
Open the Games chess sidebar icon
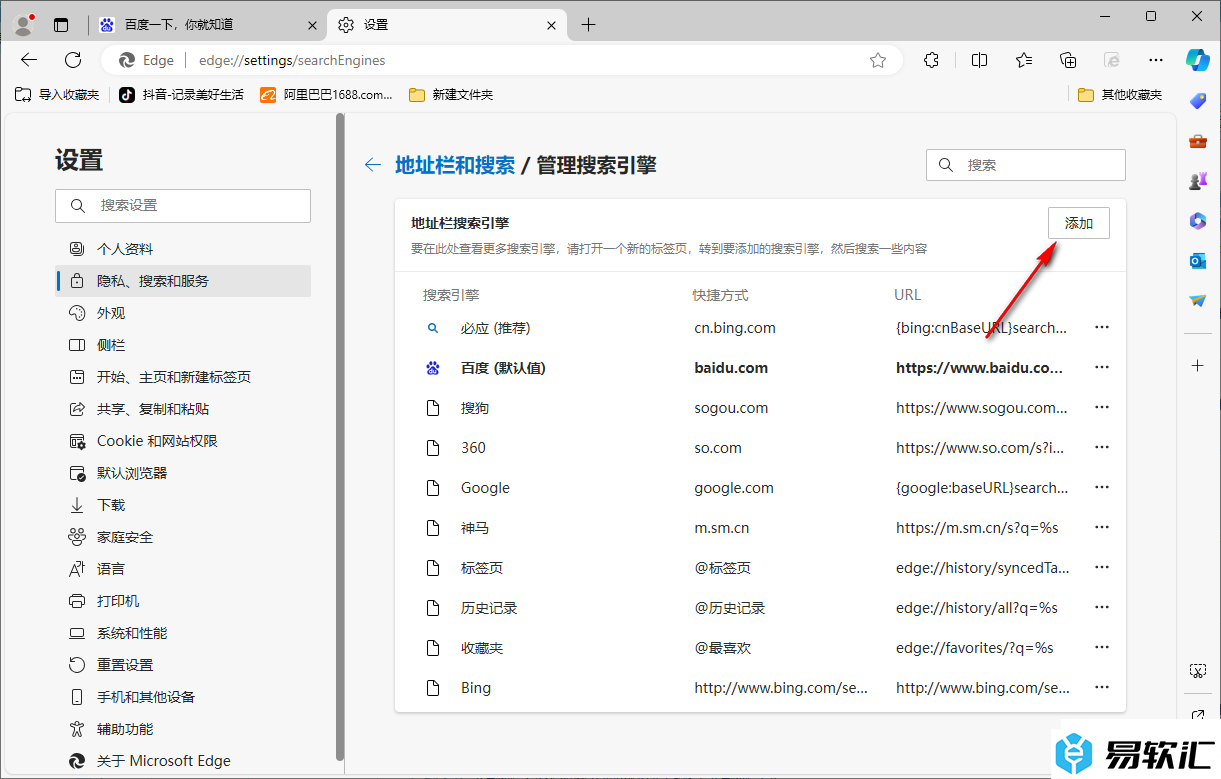1198,181
